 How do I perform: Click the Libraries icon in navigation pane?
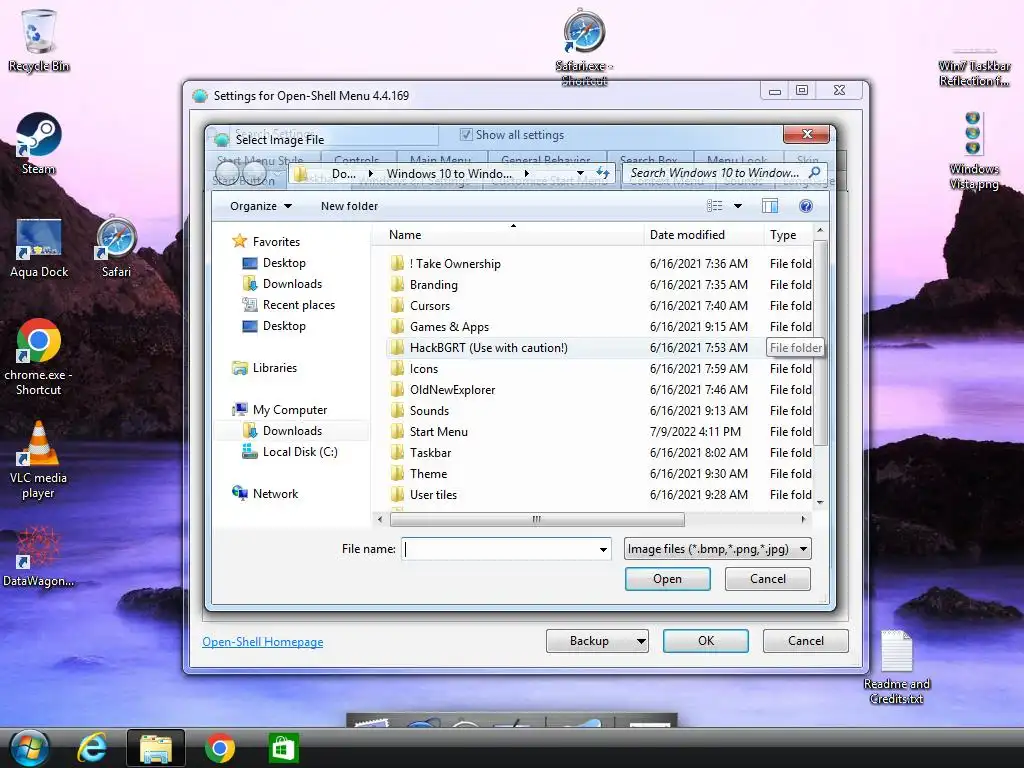pyautogui.click(x=240, y=368)
